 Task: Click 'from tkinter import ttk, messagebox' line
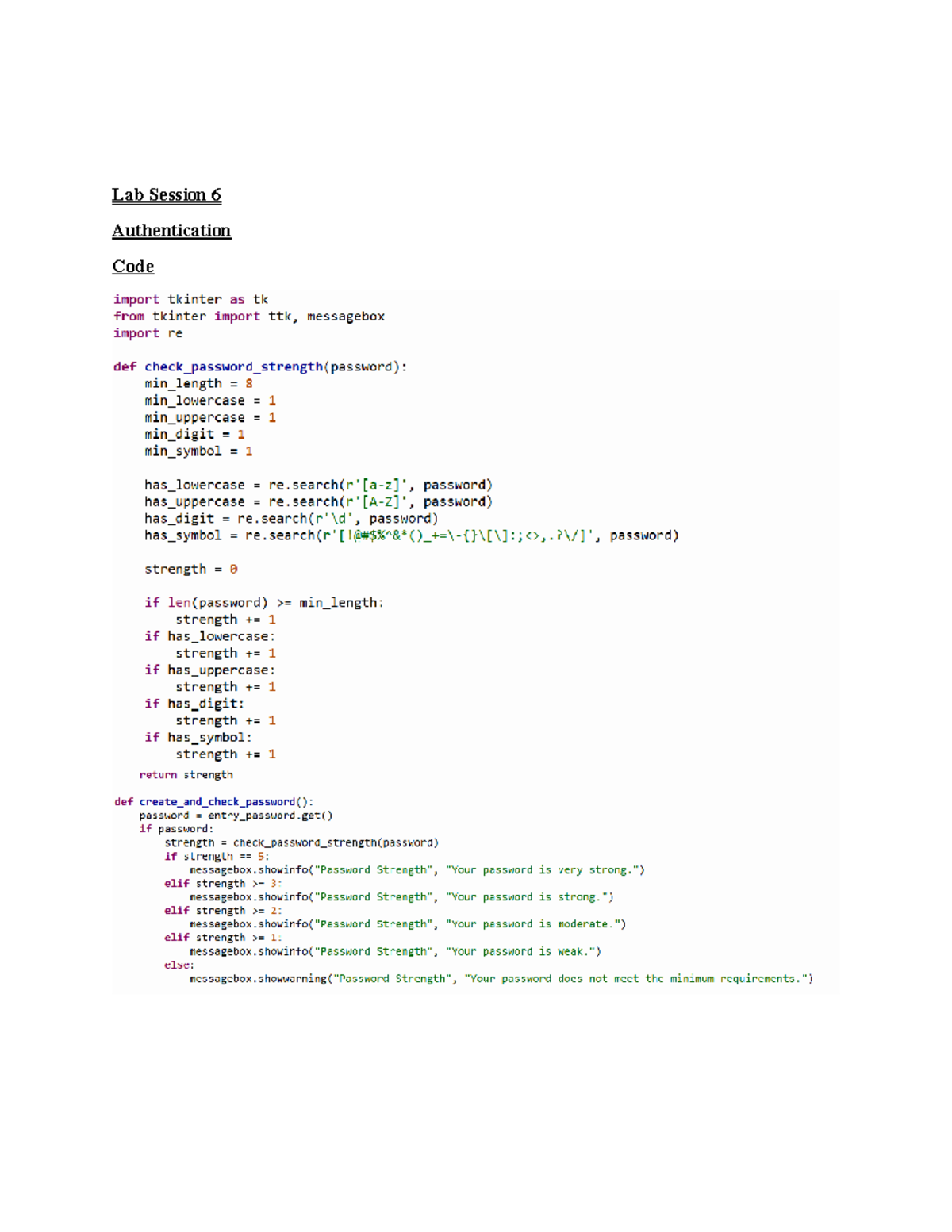[248, 316]
